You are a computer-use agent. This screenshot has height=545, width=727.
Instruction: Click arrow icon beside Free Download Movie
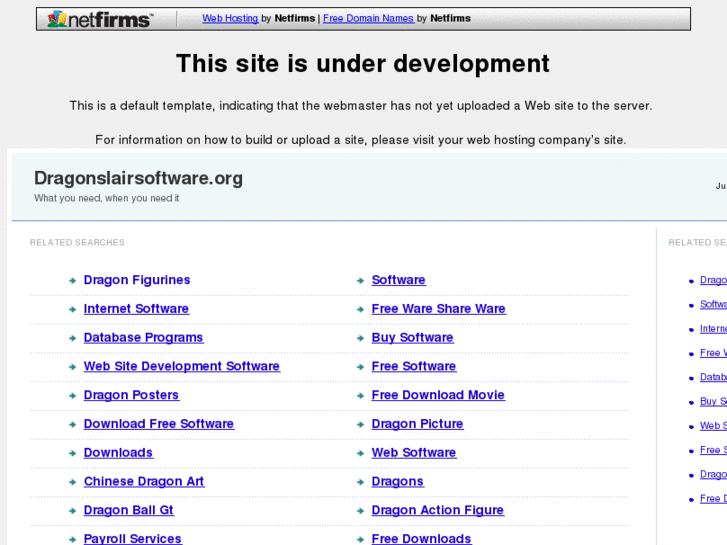(x=360, y=396)
